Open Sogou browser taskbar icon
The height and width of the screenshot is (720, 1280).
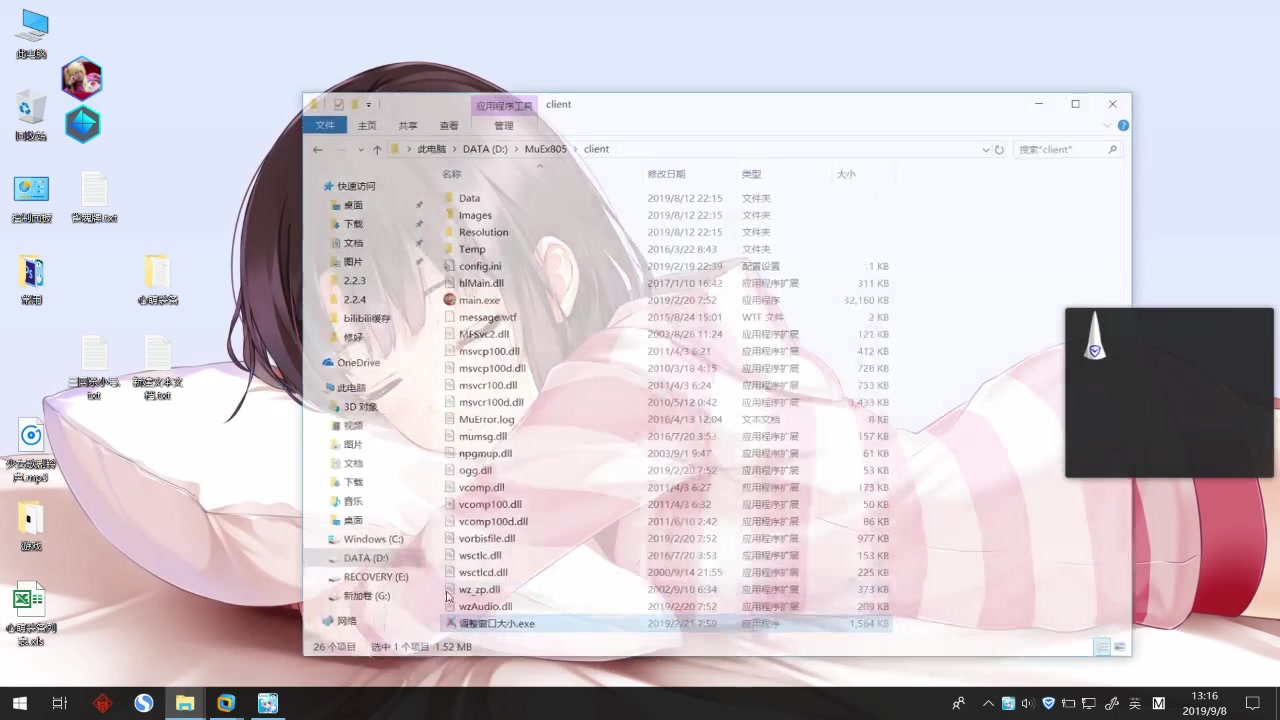click(x=144, y=703)
